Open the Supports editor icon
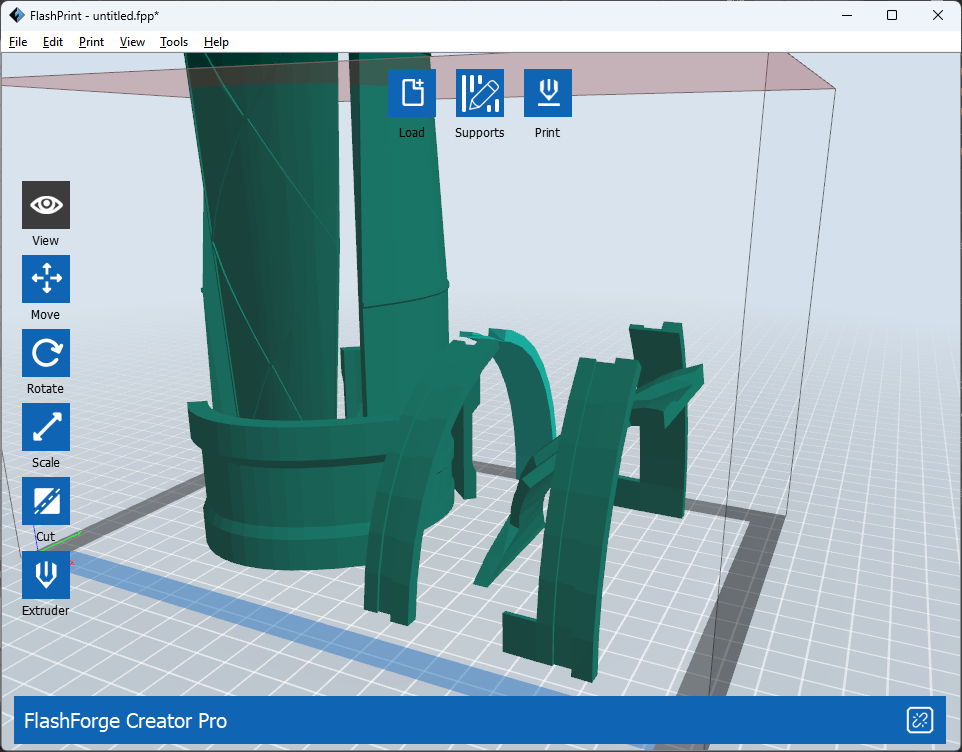The image size is (962, 752). point(480,93)
